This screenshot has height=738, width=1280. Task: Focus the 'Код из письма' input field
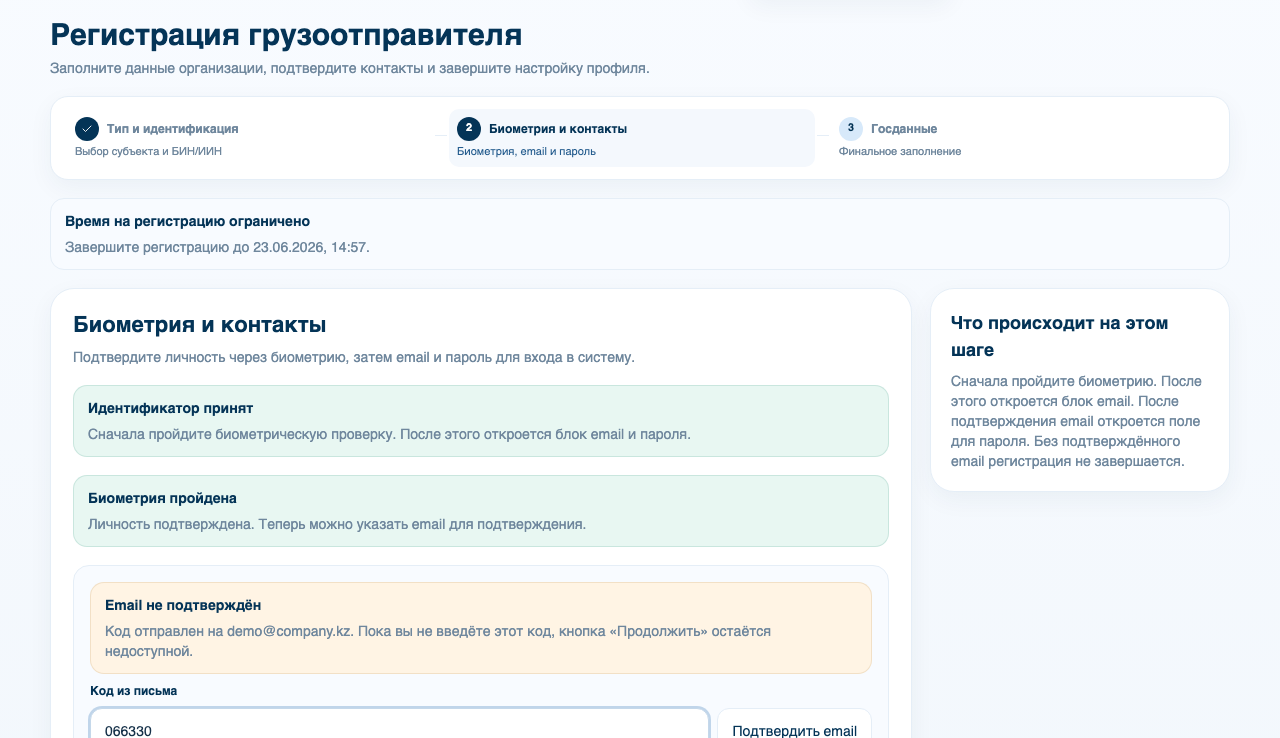pyautogui.click(x=400, y=724)
